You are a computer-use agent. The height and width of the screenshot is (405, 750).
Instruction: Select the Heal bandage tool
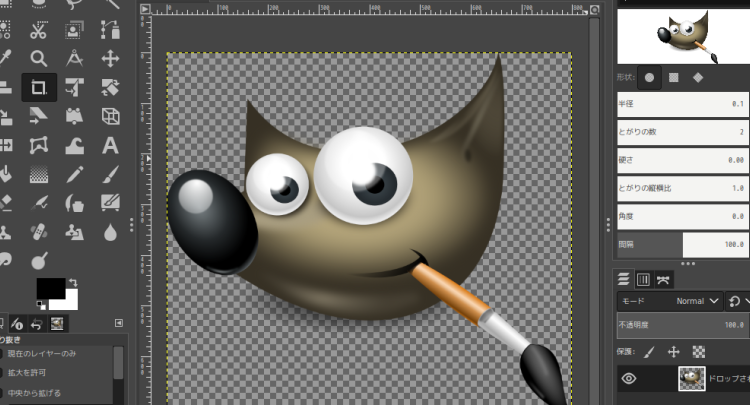[x=39, y=232]
